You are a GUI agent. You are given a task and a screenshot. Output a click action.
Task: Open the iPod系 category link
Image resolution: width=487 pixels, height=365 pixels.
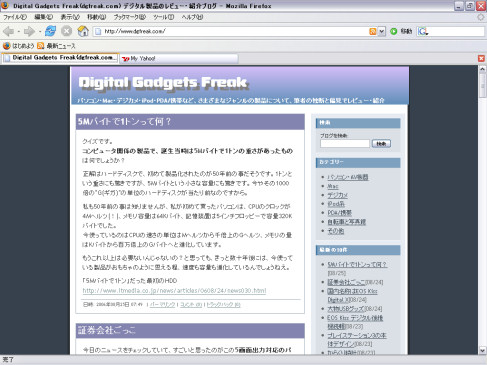coord(336,204)
